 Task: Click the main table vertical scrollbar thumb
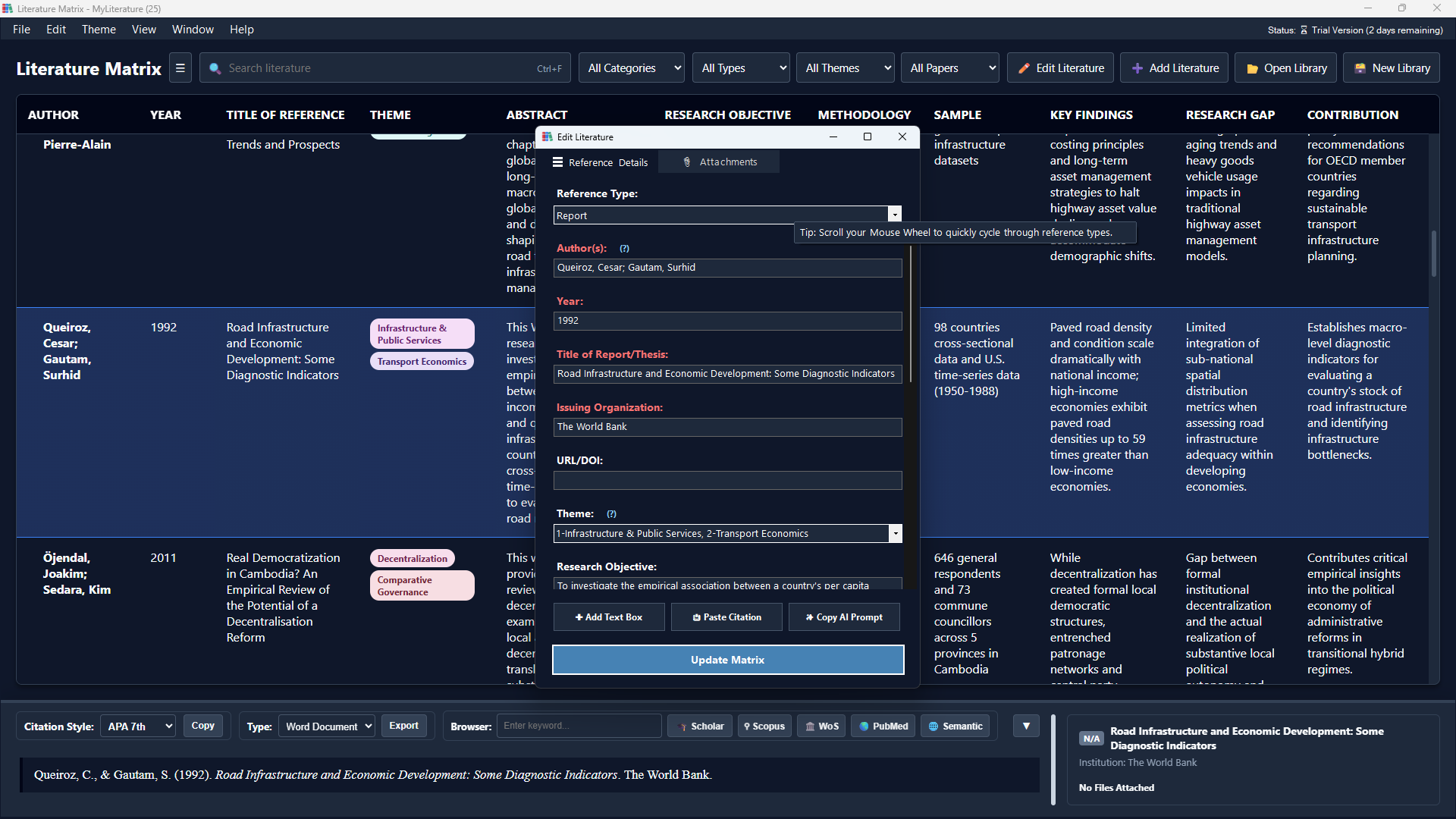1433,254
